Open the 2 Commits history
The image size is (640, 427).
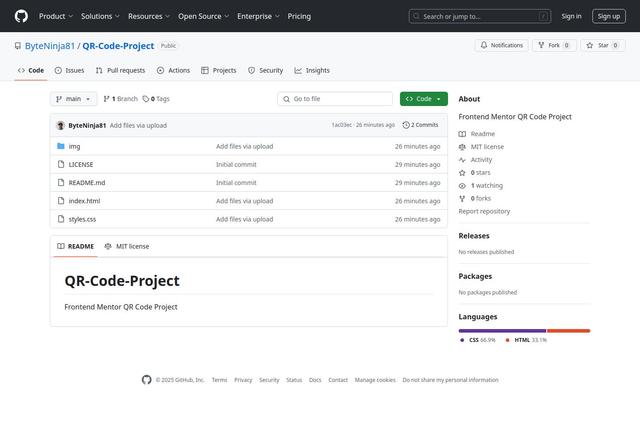[420, 125]
